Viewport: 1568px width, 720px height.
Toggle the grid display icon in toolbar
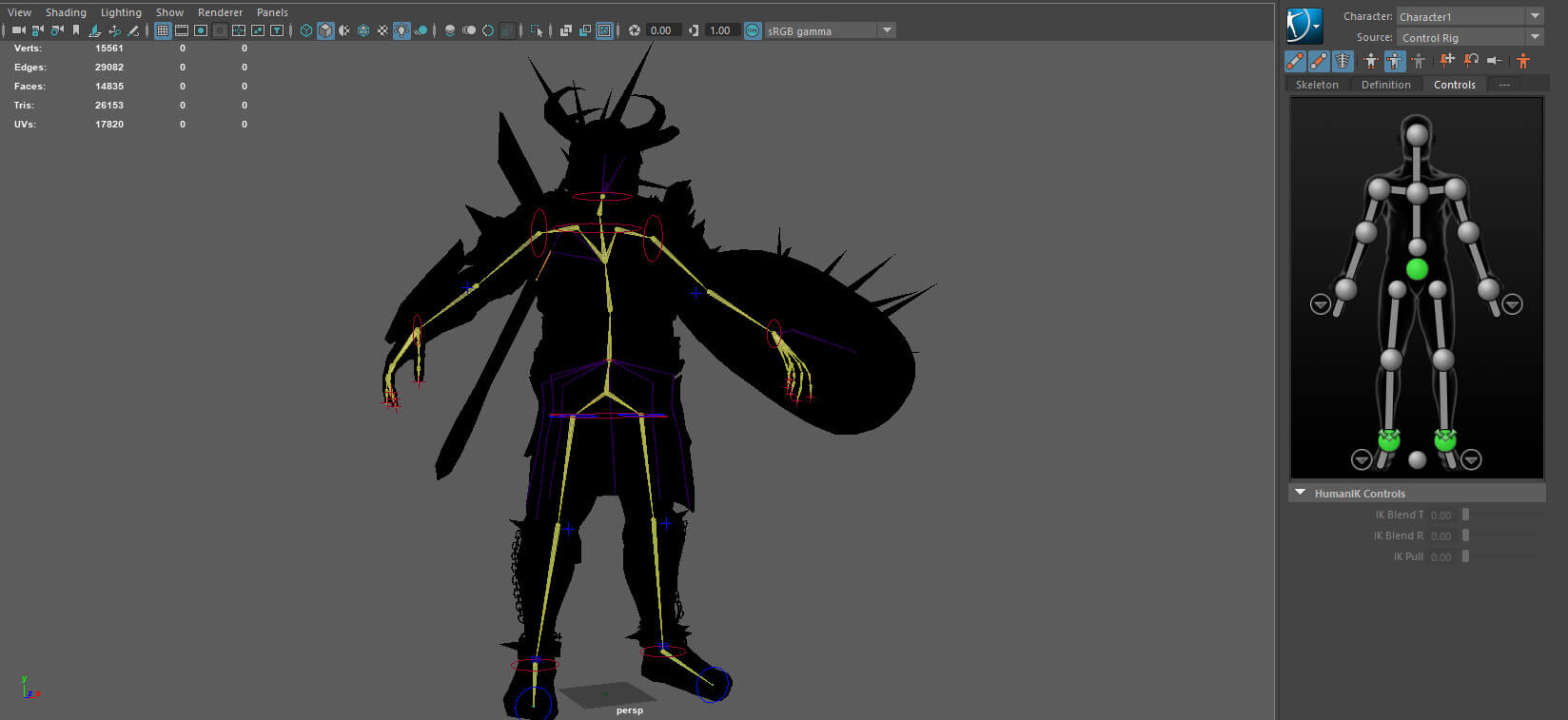click(x=163, y=30)
